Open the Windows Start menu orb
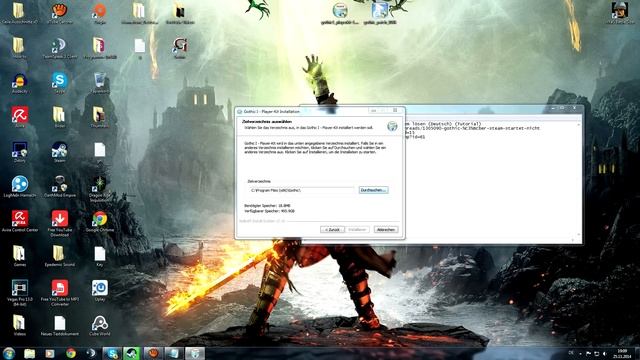The width and height of the screenshot is (640, 360). [x=9, y=353]
